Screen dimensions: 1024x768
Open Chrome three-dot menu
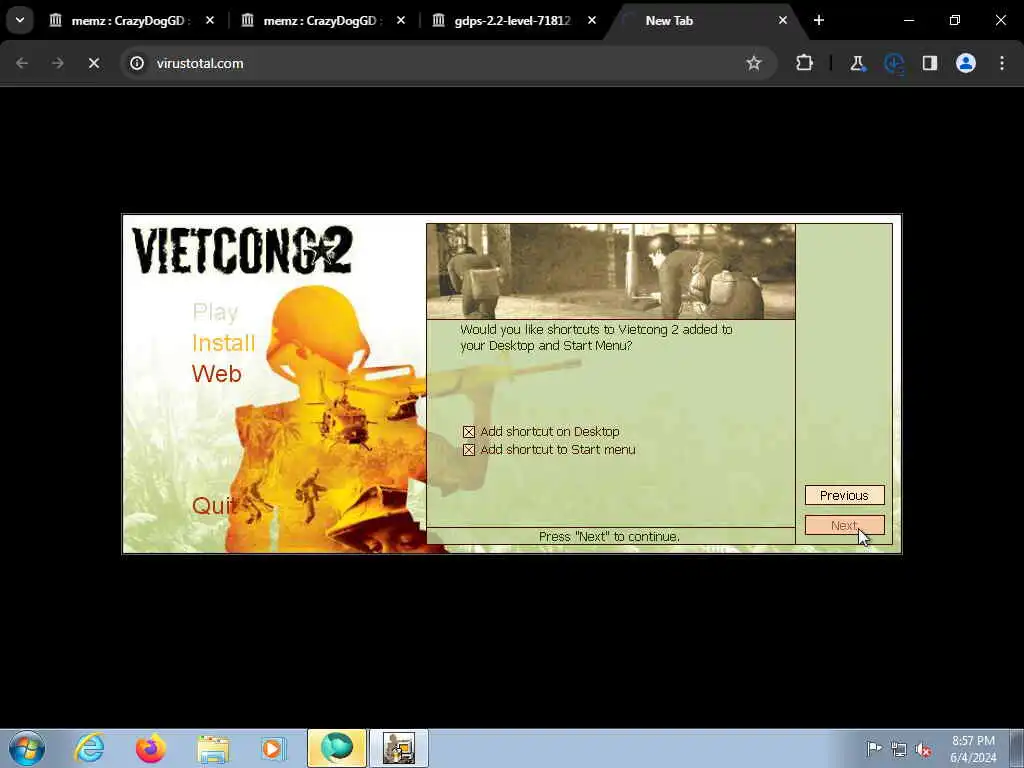1002,63
